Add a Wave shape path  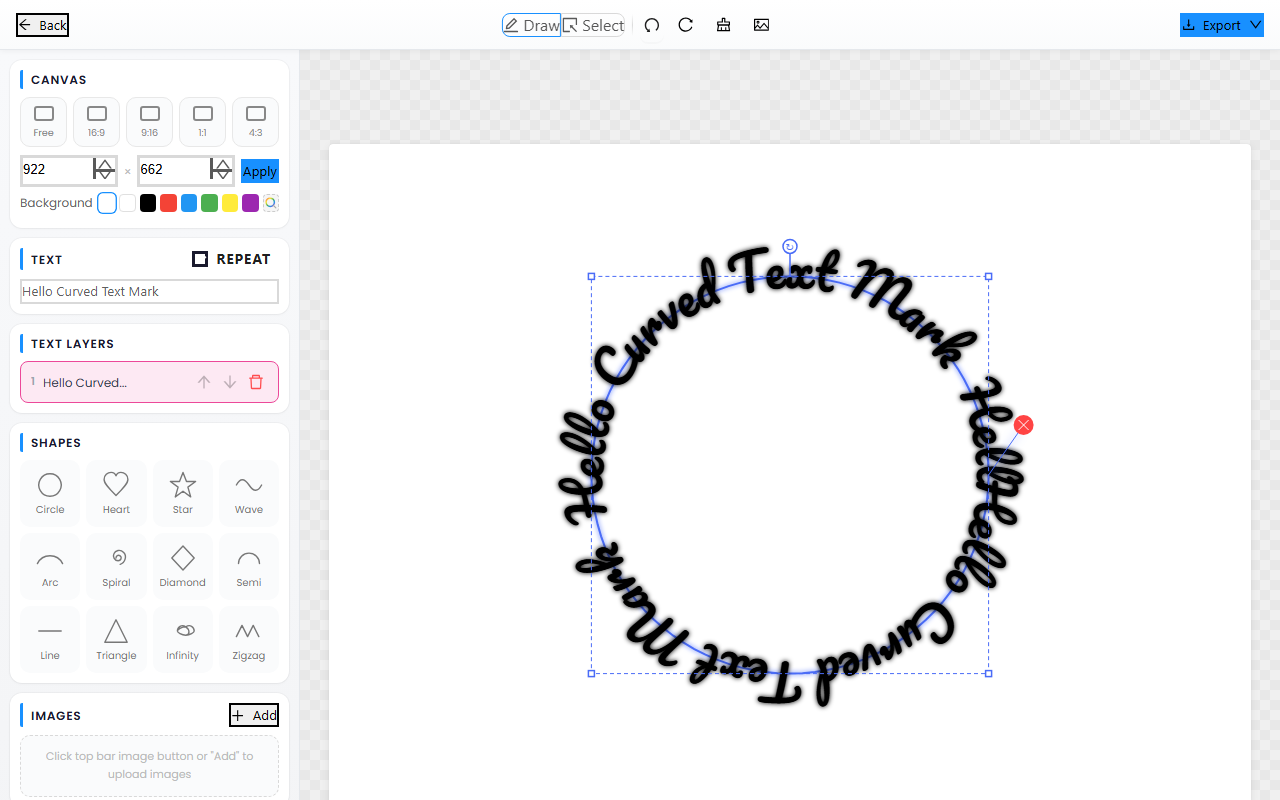coord(249,493)
